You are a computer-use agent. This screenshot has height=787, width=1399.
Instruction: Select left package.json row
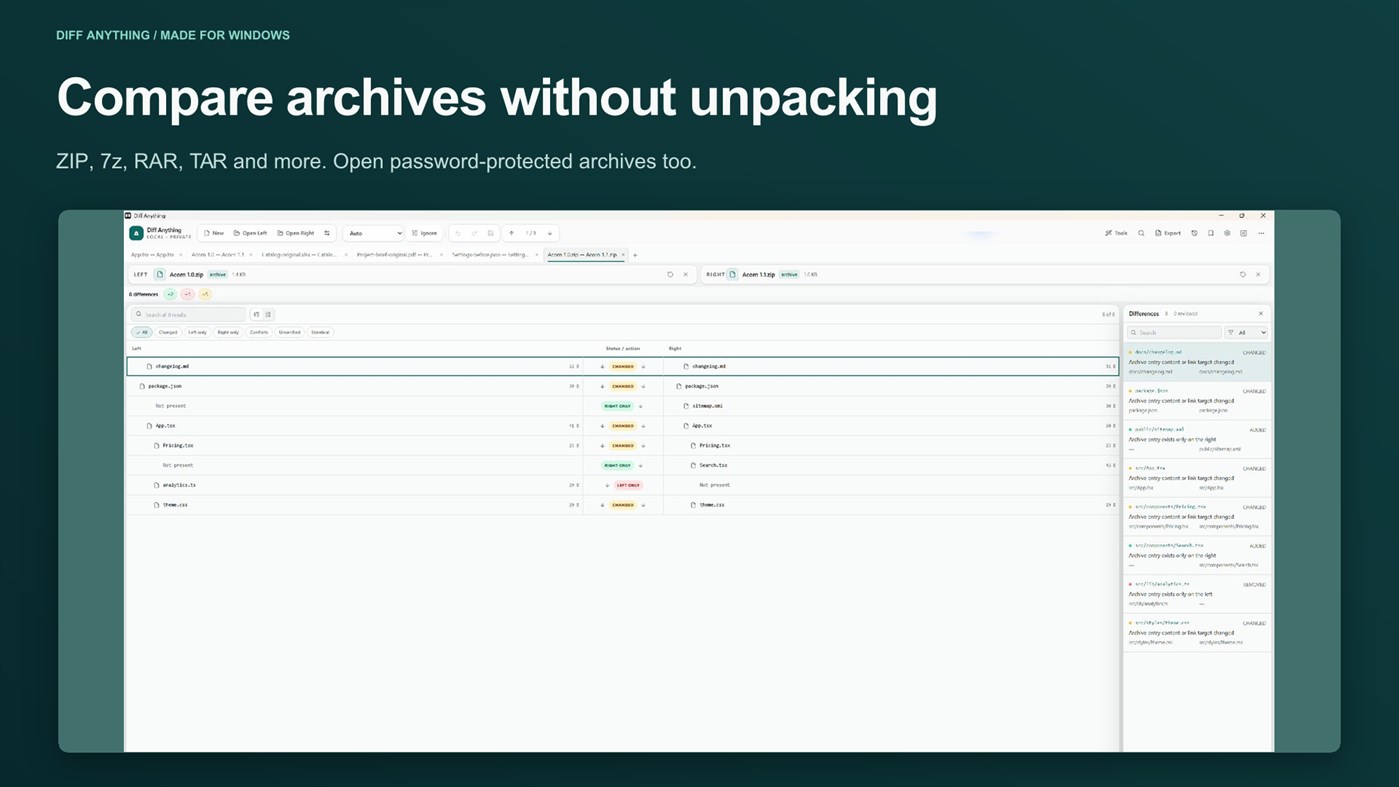[x=355, y=386]
